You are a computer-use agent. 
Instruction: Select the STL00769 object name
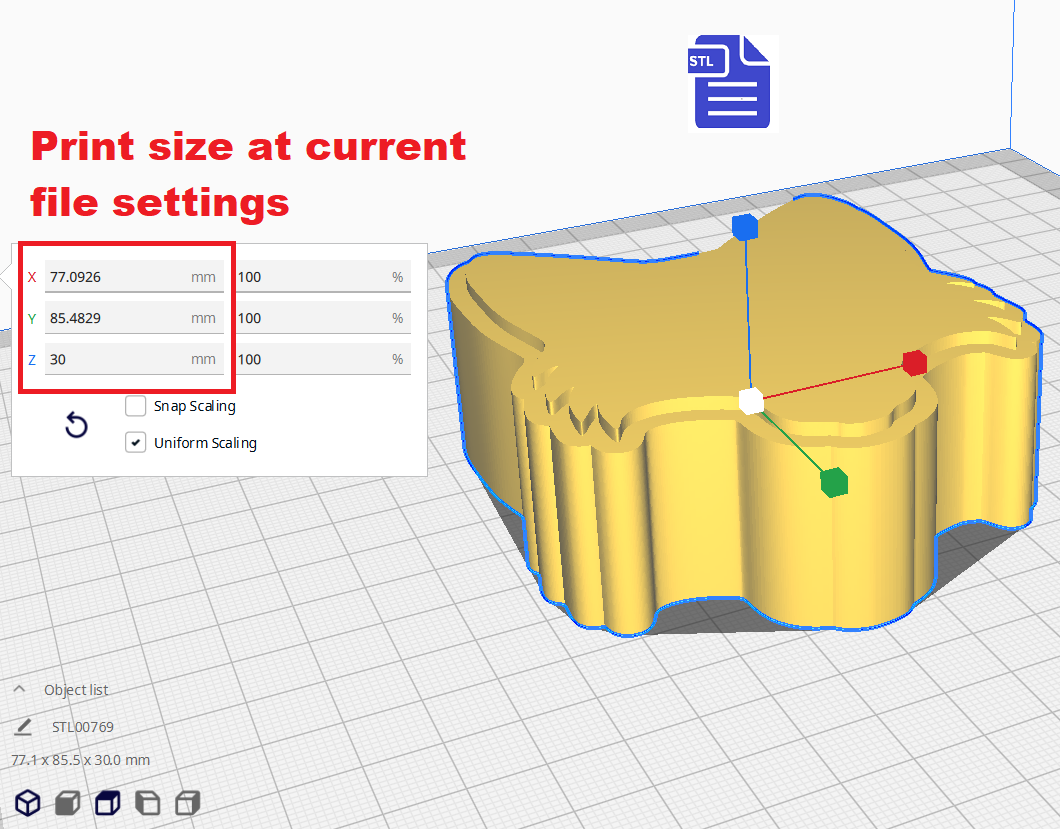82,727
